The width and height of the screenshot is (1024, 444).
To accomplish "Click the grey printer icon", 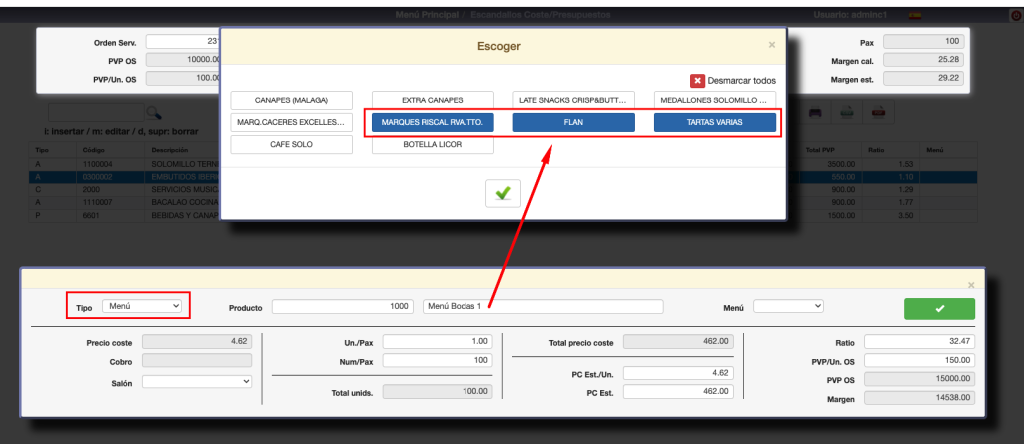I will point(846,112).
